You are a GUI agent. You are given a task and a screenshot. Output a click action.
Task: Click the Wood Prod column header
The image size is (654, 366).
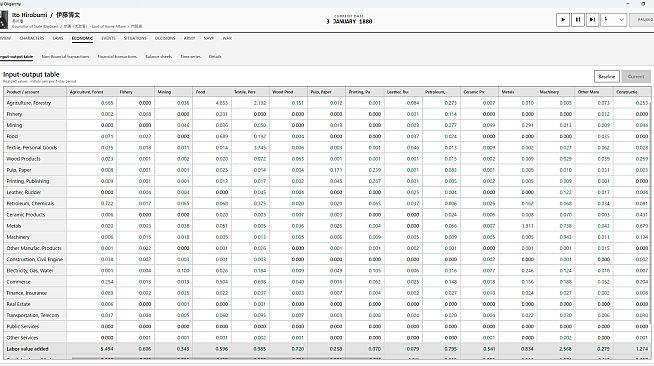[289, 92]
